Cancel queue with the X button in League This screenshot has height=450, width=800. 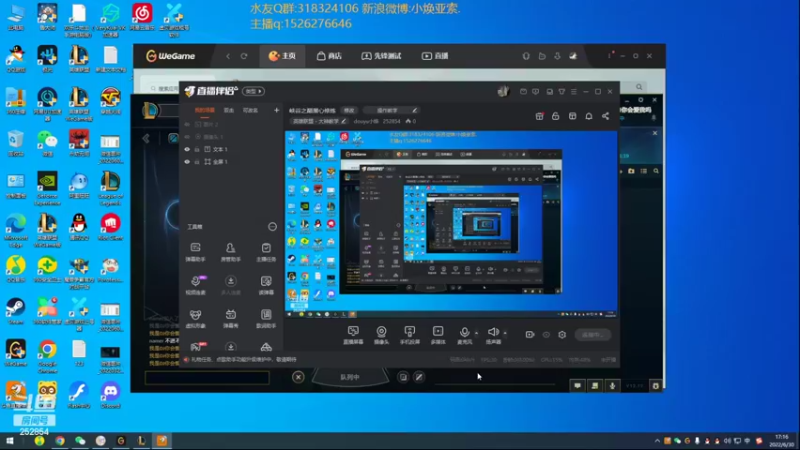click(x=298, y=377)
